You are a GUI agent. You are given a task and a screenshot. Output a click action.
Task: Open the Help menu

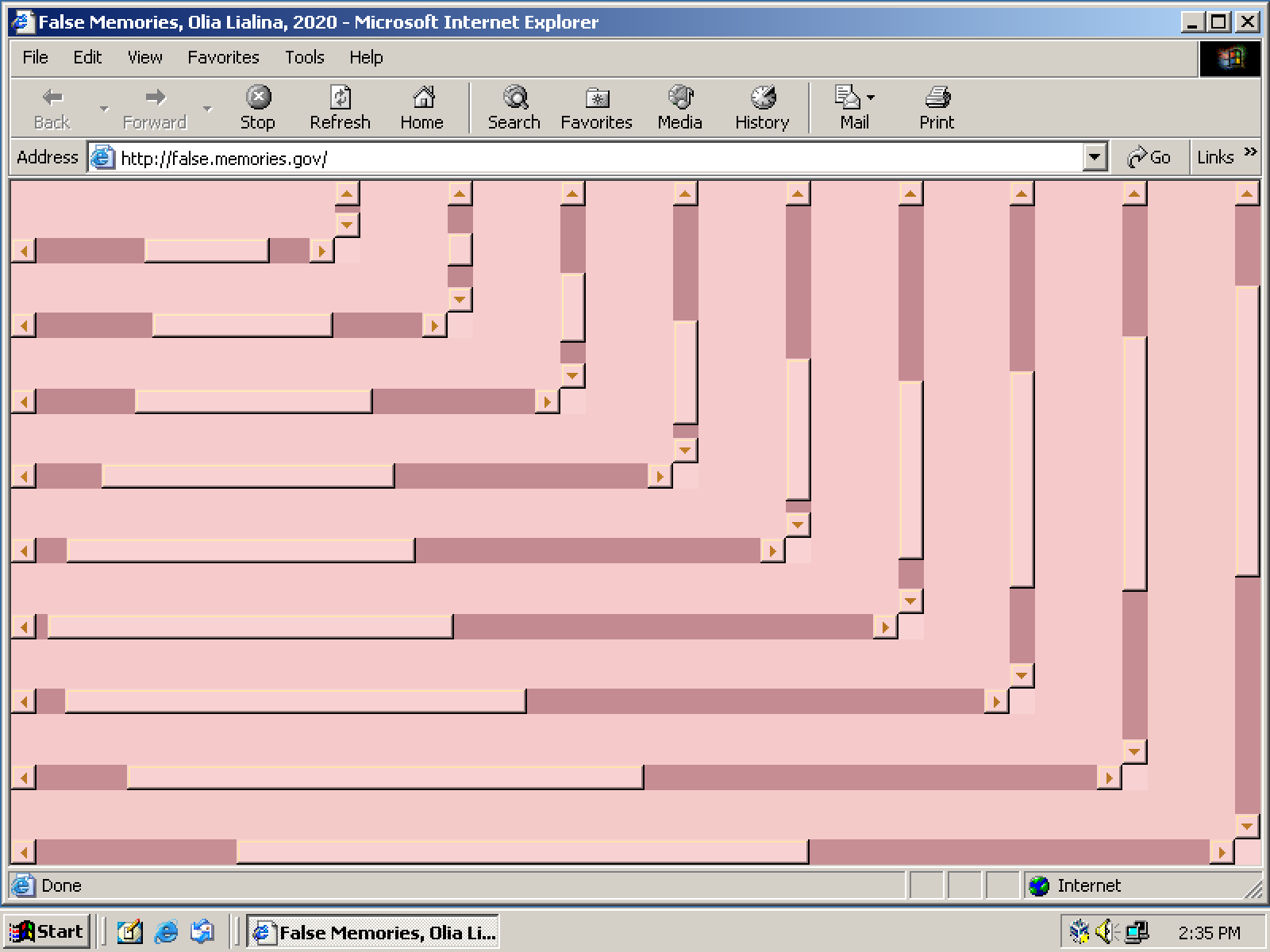(366, 57)
